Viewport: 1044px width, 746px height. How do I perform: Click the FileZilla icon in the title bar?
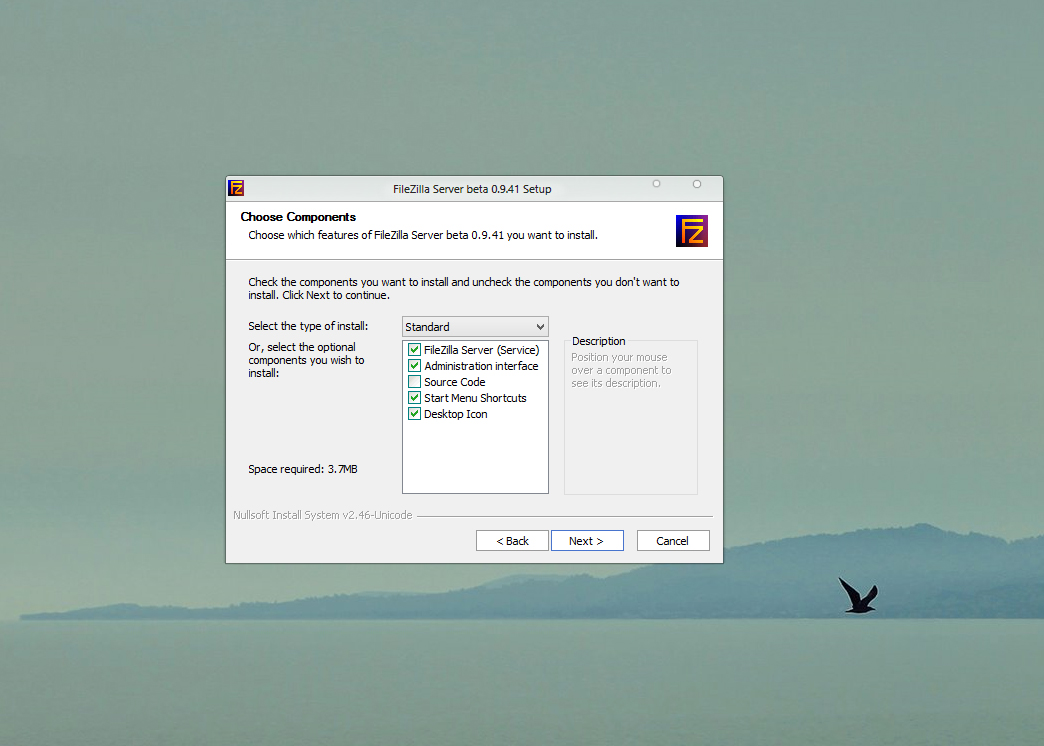[236, 188]
